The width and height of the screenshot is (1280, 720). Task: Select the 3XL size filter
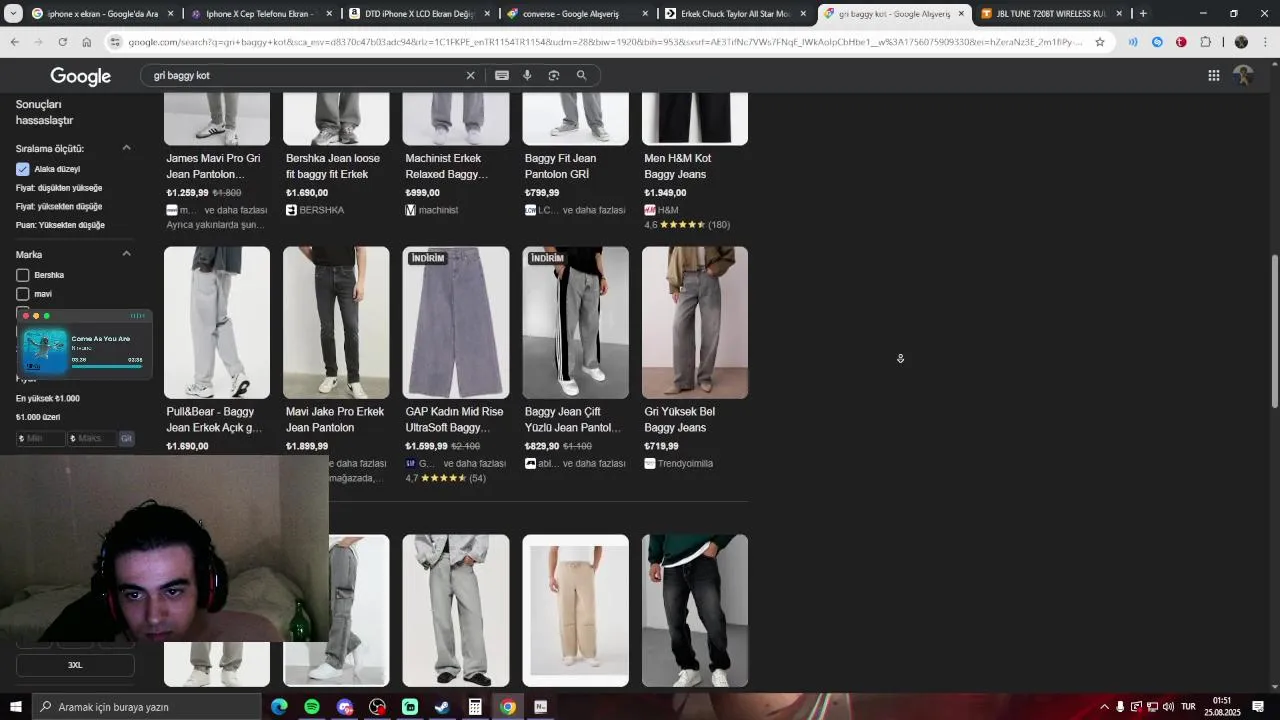point(75,665)
